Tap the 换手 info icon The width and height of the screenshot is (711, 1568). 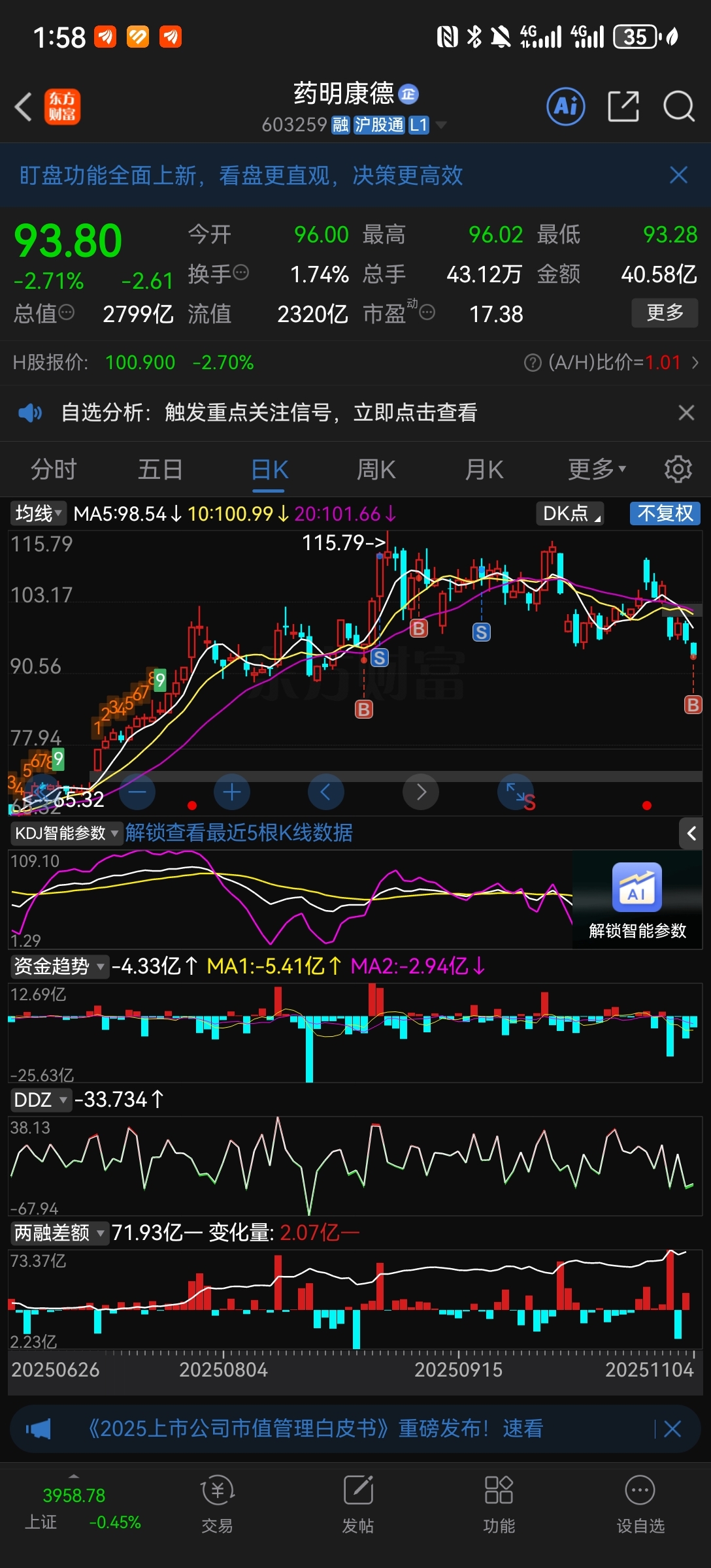tap(241, 272)
